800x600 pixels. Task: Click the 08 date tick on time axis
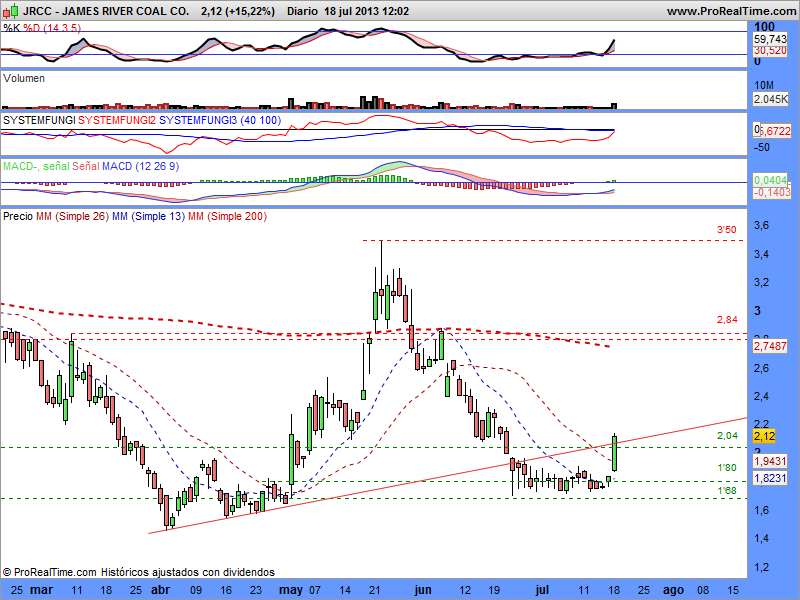(703, 590)
